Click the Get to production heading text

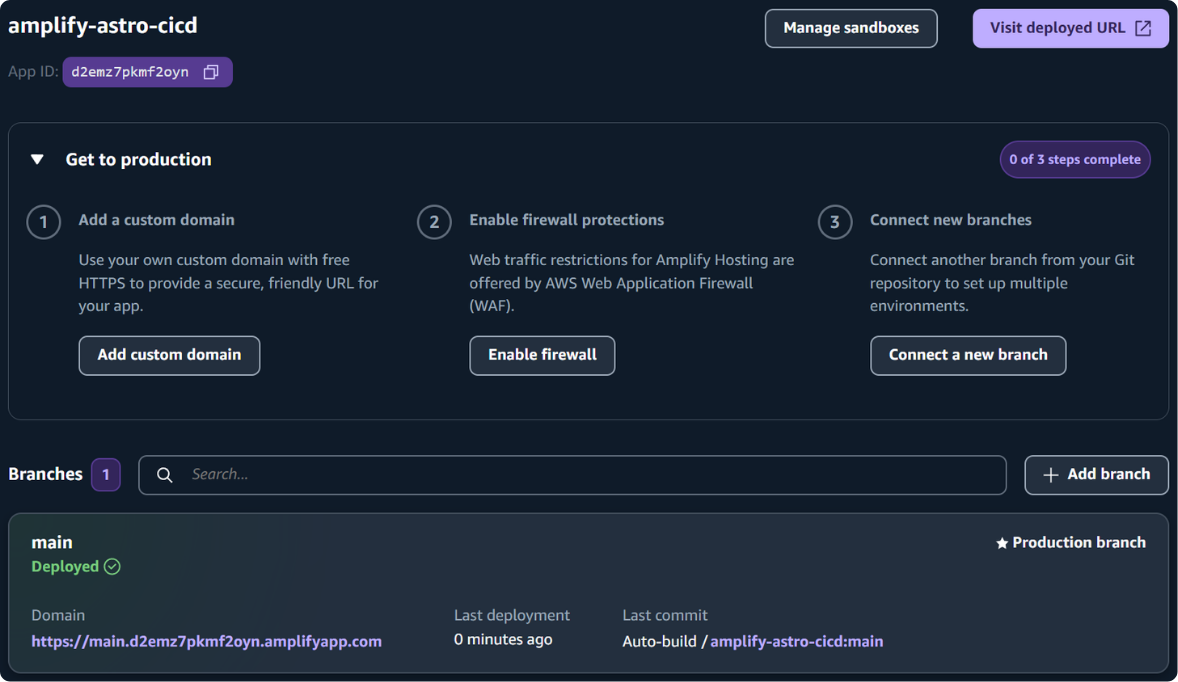point(138,159)
